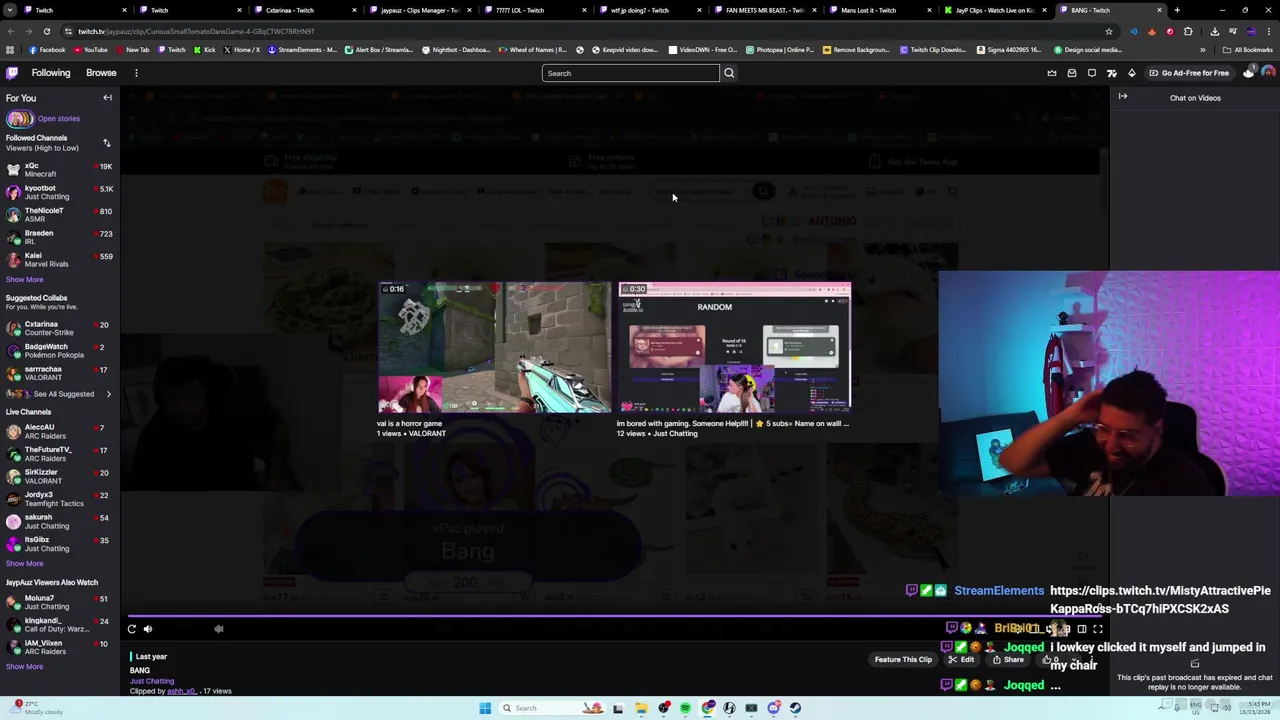Click the replay clip button
This screenshot has width=1280, height=720.
tap(131, 629)
